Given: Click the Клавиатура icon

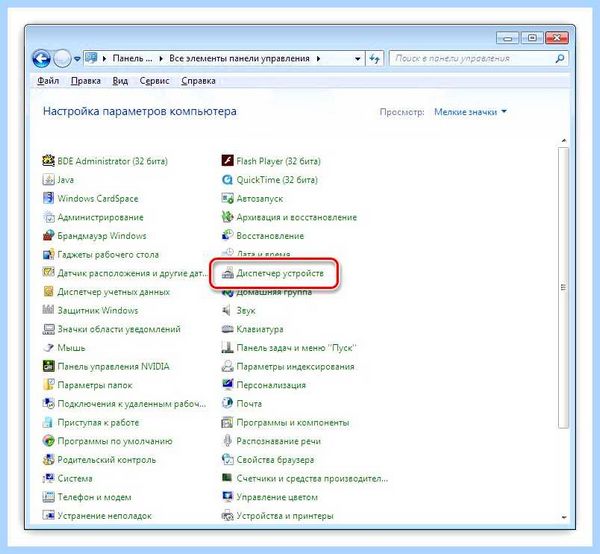Looking at the screenshot, I should coord(227,329).
